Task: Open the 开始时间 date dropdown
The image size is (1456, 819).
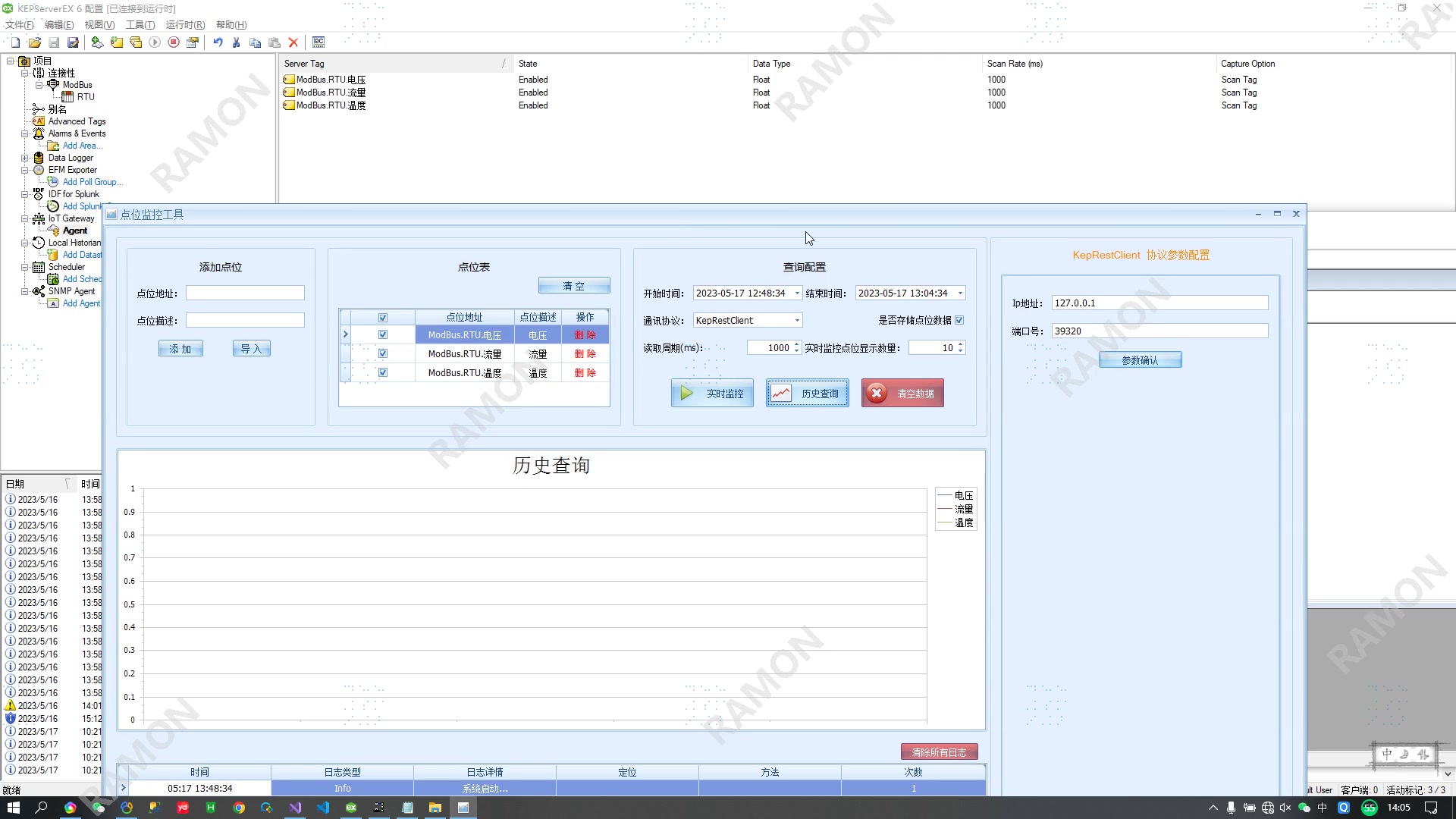Action: pos(797,293)
